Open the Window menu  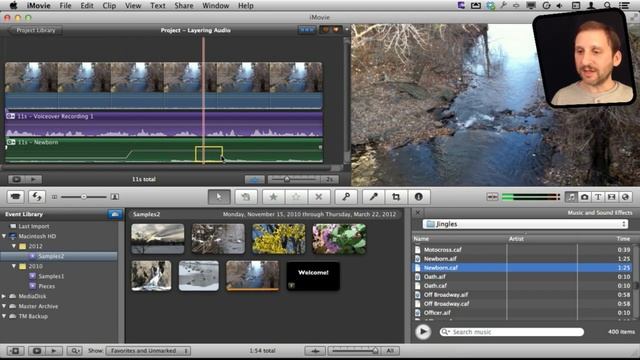216,6
